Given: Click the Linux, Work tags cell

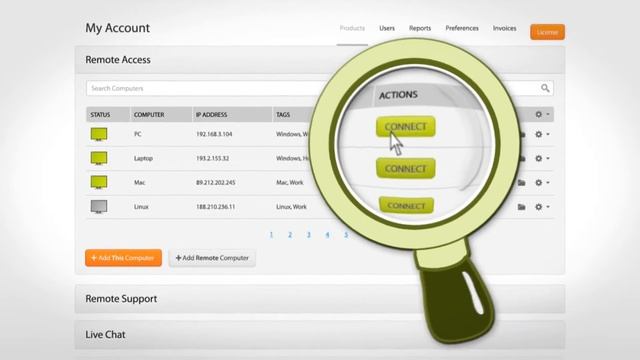Looking at the screenshot, I should click(291, 207).
